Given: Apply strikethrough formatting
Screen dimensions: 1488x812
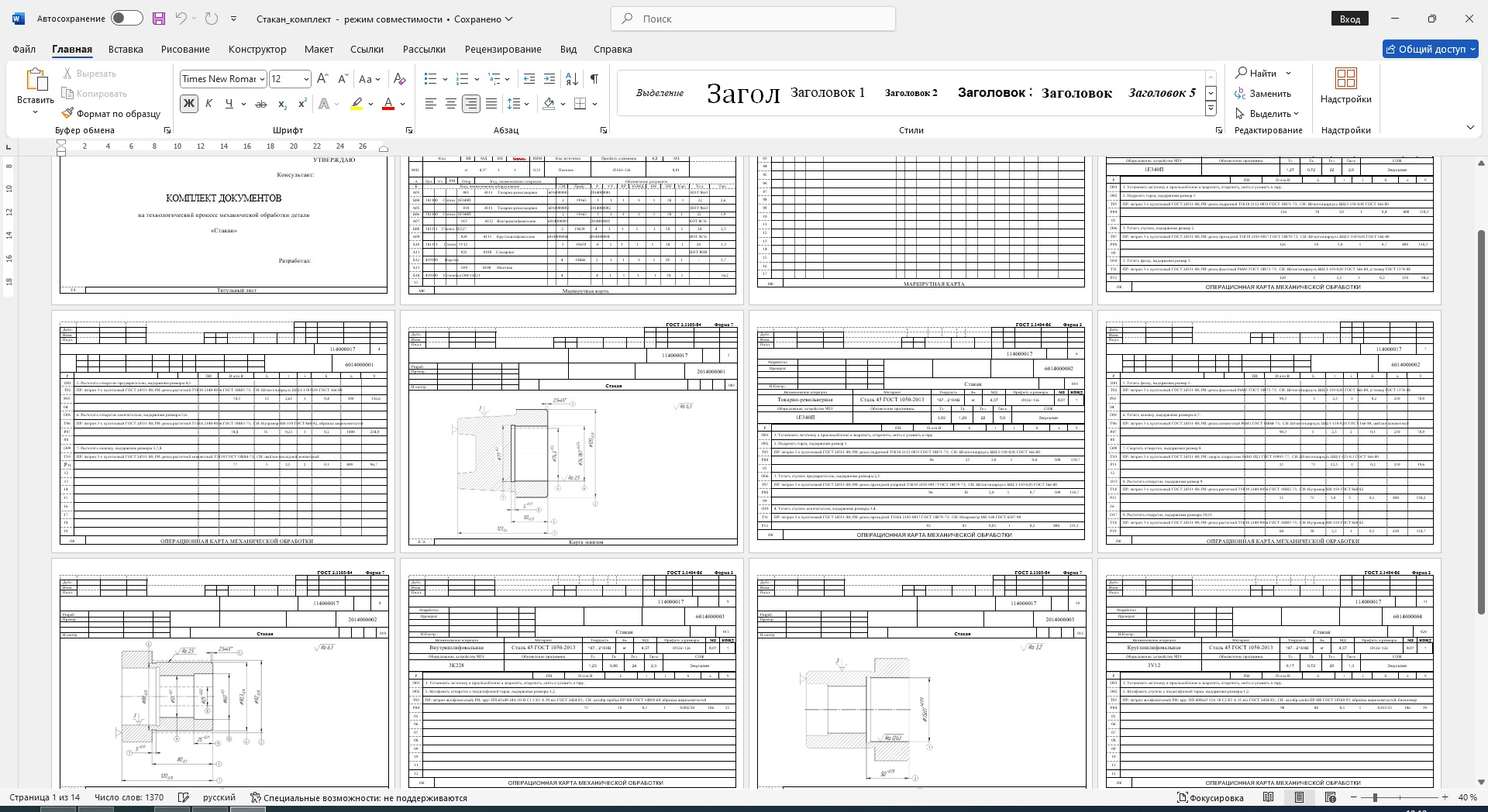Looking at the screenshot, I should (x=261, y=103).
